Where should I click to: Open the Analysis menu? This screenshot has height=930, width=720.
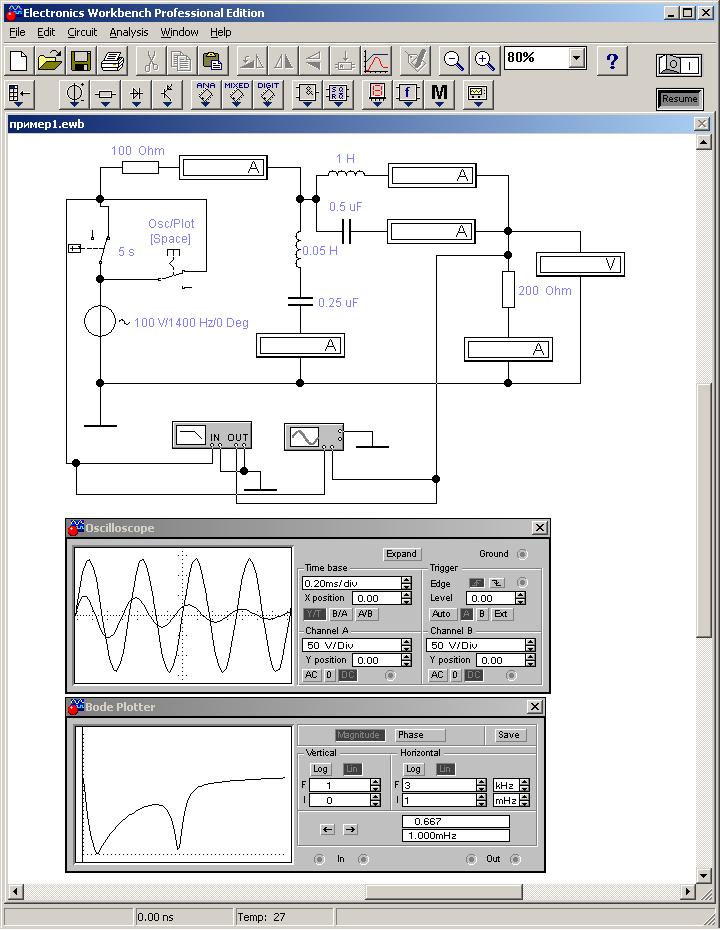tap(129, 32)
